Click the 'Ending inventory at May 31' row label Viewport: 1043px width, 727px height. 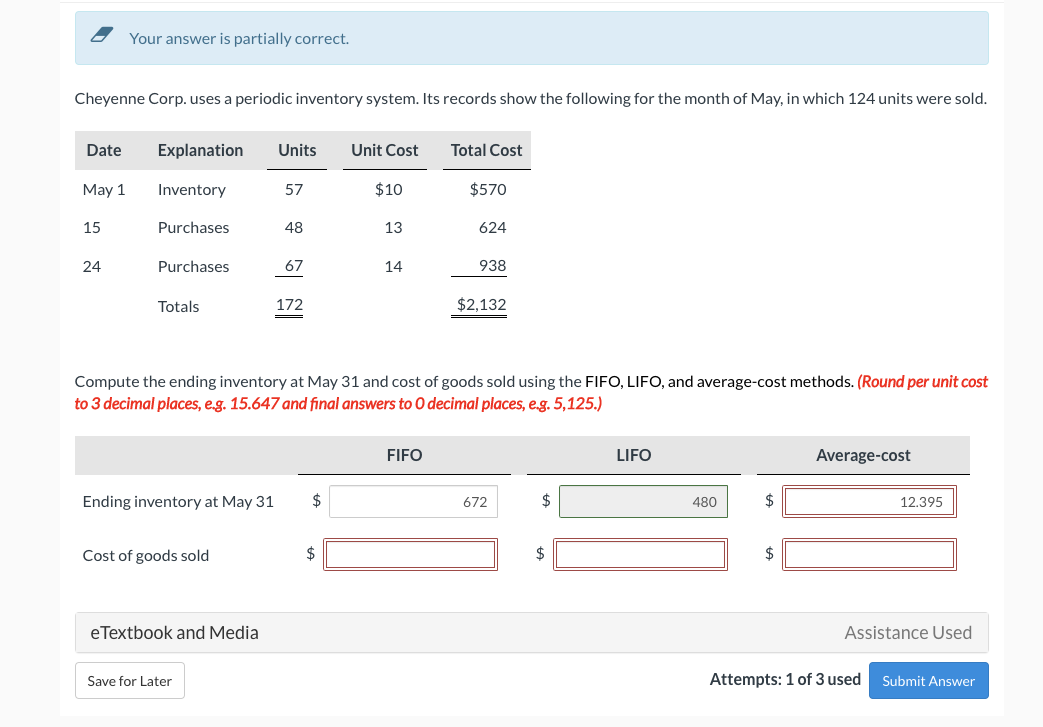[178, 502]
